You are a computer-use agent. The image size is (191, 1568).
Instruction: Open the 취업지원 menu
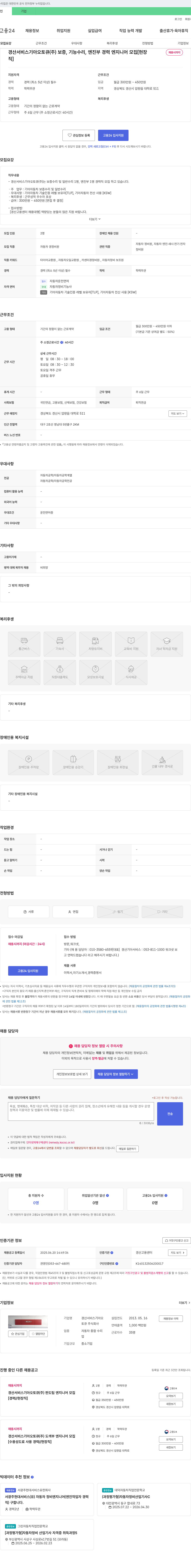coord(63,30)
